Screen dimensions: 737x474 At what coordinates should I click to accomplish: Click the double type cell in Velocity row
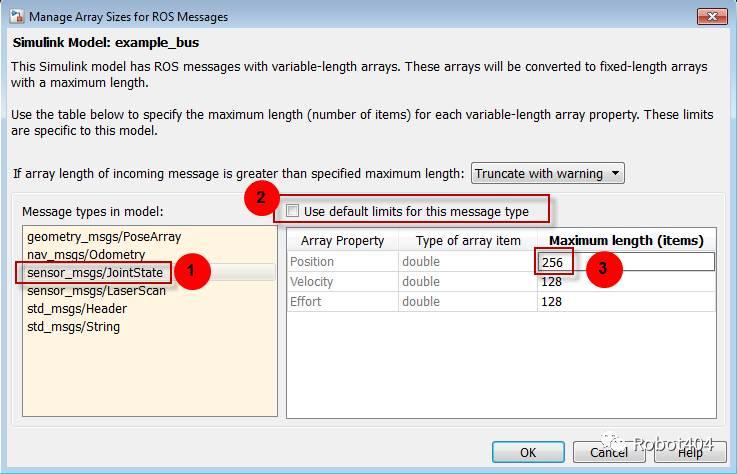pos(468,282)
